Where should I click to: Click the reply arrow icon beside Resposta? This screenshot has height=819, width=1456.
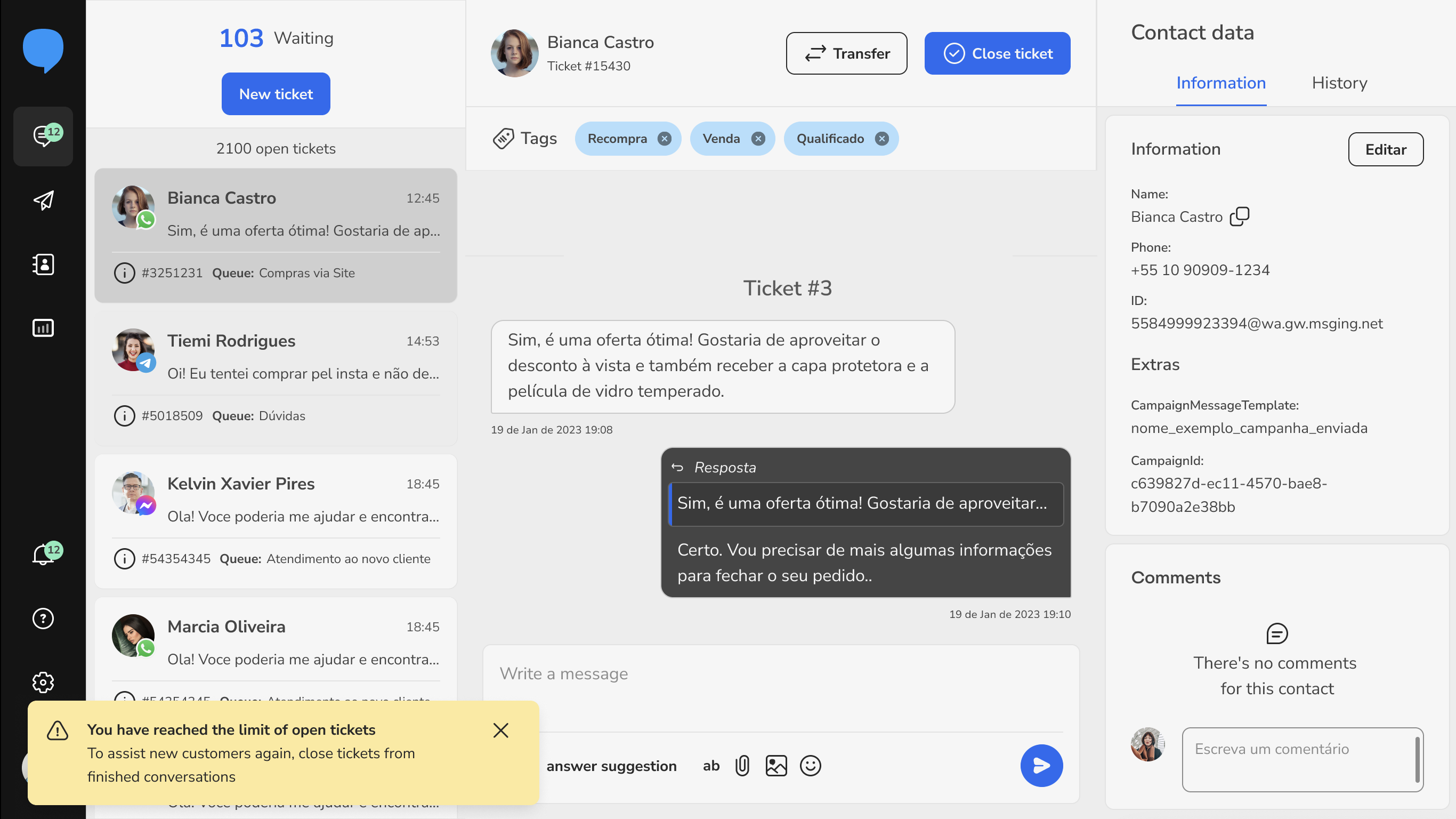[676, 467]
